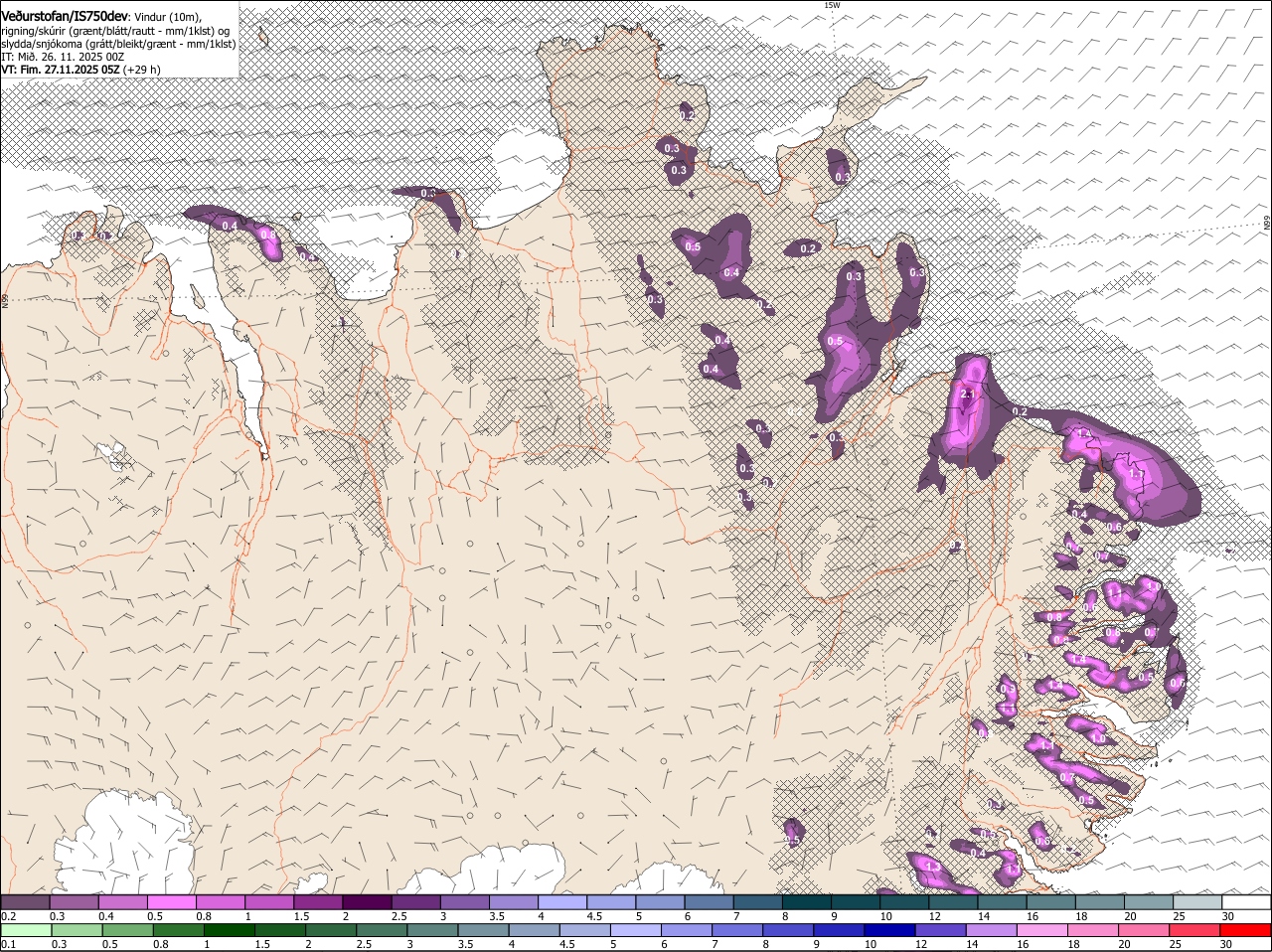Screen dimensions: 1272x952
Task: Select lower legend swatch between 7 and 8
Action: pos(735,930)
